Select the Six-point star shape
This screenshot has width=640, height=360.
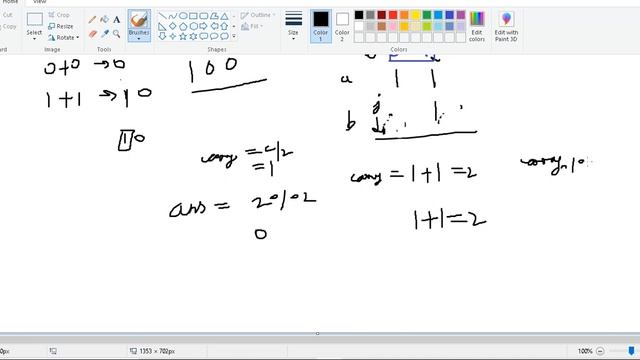tap(193, 36)
